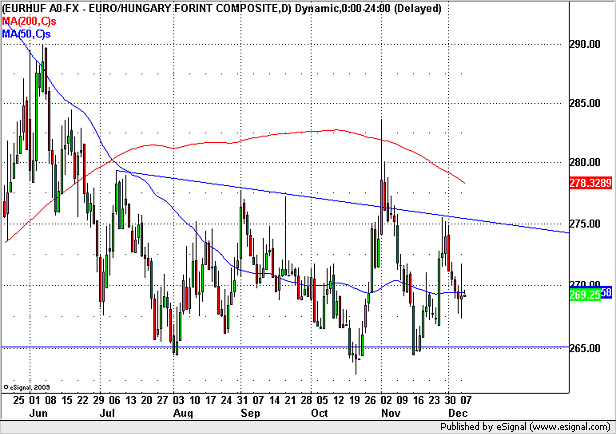Click the date label 02 above Nov

(386, 400)
